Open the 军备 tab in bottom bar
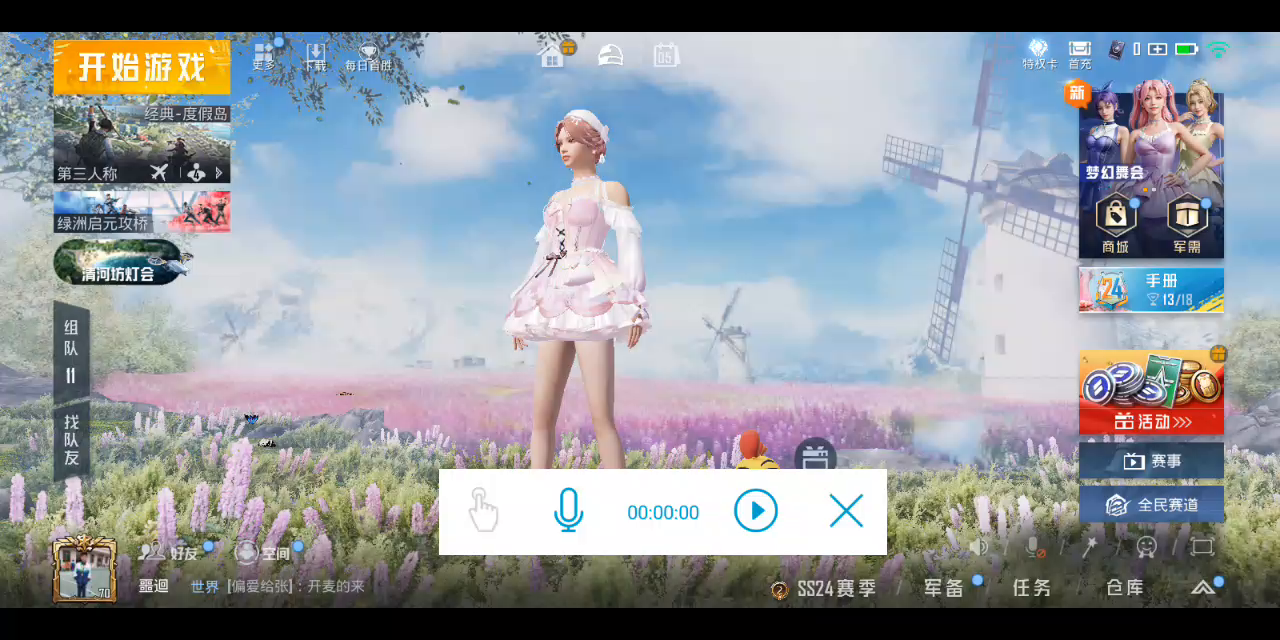The width and height of the screenshot is (1280, 640). point(943,588)
